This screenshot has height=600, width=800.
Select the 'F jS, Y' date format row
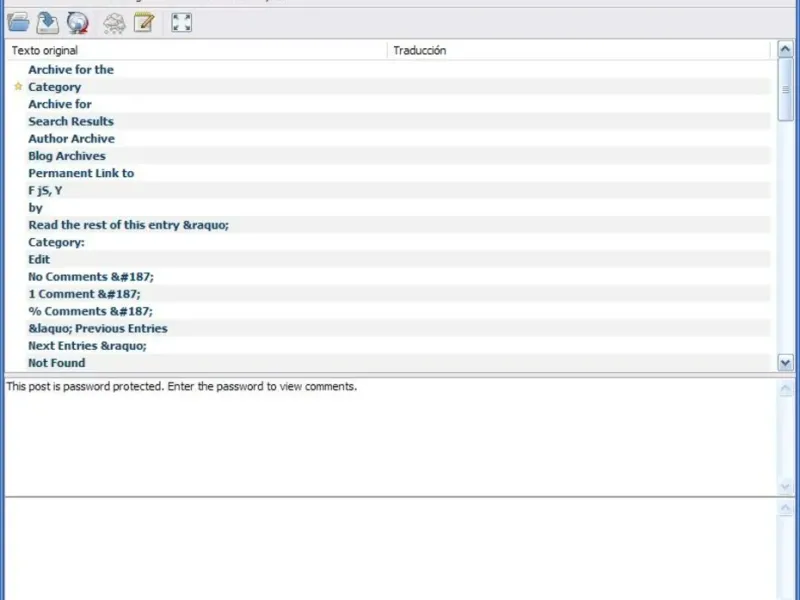(x=388, y=191)
